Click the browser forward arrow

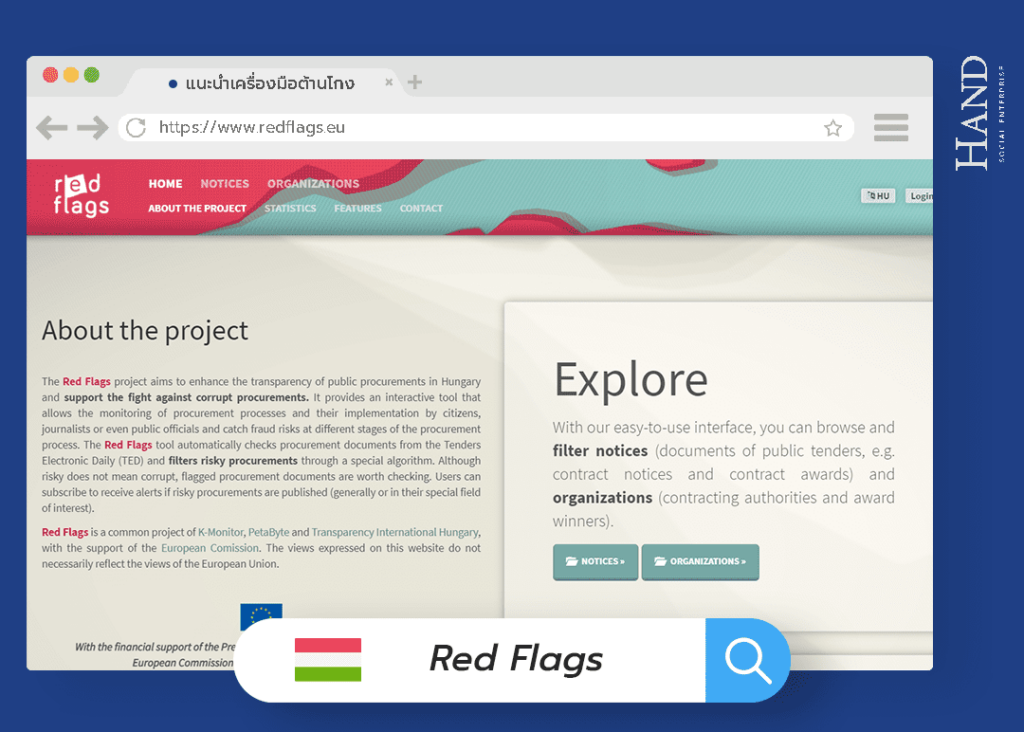coord(92,127)
